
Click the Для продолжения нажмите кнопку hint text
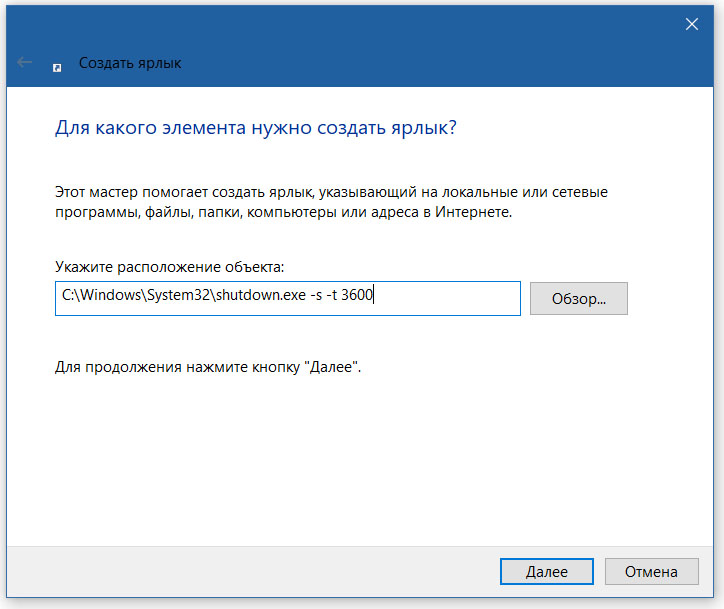pyautogui.click(x=208, y=367)
